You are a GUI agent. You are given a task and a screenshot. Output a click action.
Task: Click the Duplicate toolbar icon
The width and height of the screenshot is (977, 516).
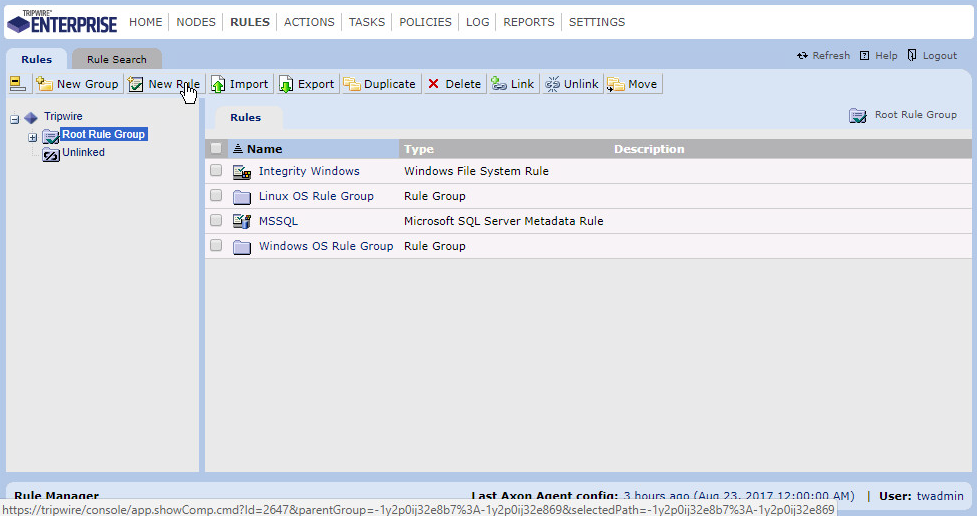click(352, 84)
